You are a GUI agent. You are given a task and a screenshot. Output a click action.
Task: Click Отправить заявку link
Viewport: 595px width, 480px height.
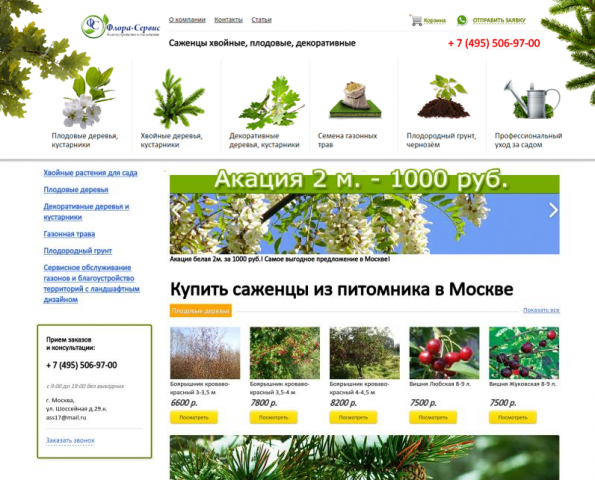(499, 20)
